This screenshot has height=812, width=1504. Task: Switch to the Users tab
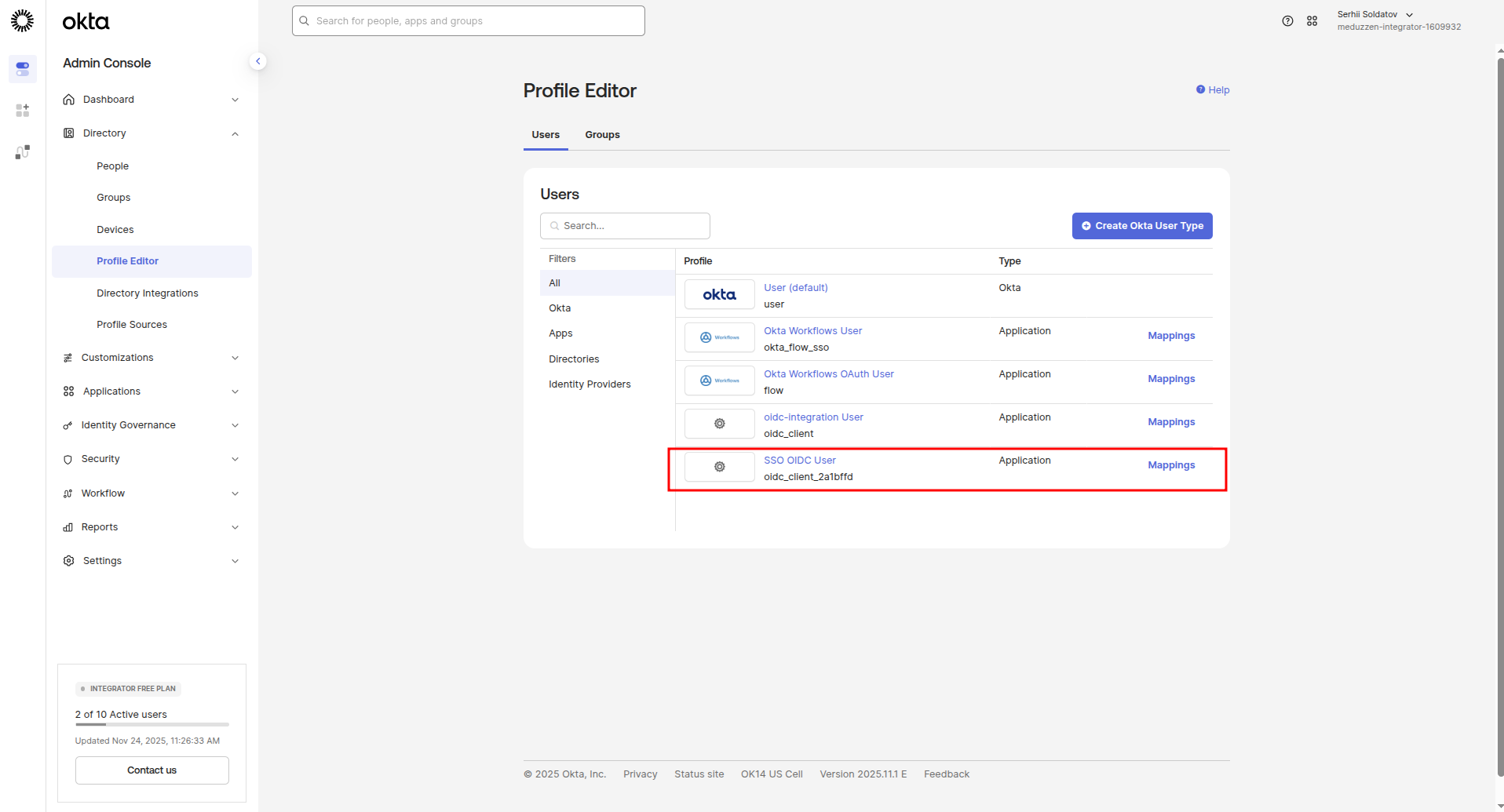[546, 135]
